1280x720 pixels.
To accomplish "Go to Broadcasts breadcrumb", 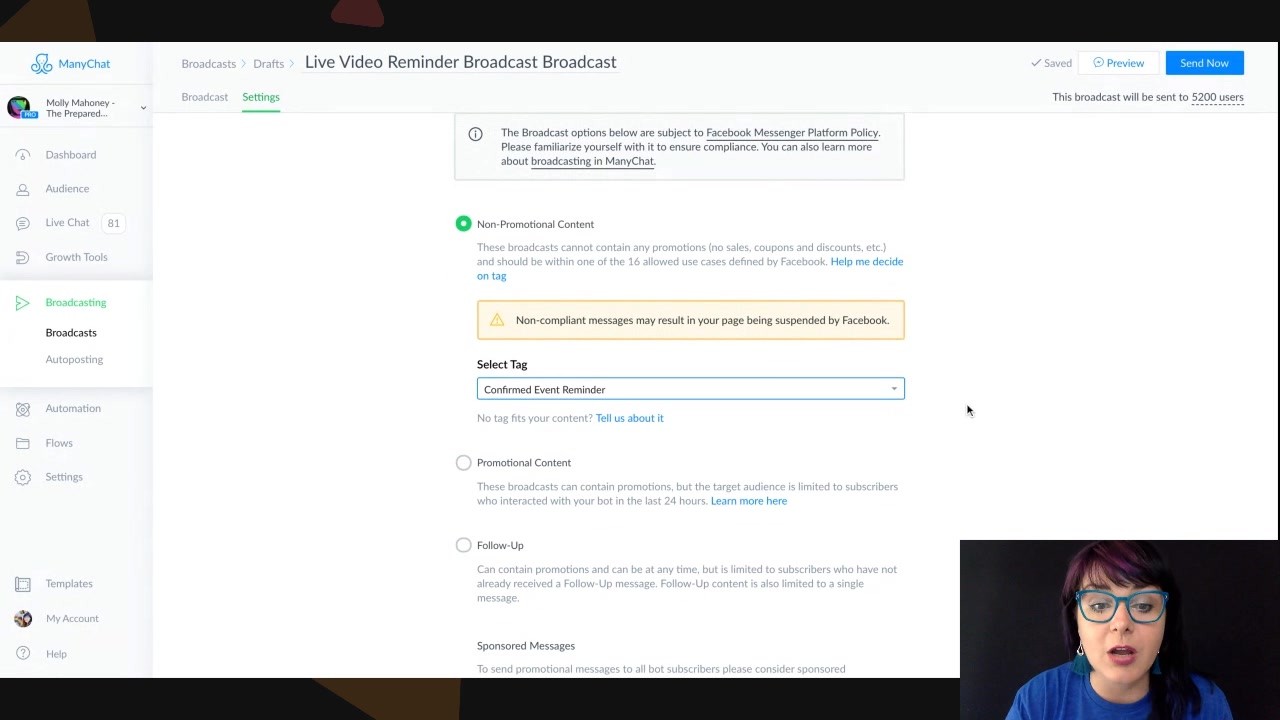I will pos(209,64).
